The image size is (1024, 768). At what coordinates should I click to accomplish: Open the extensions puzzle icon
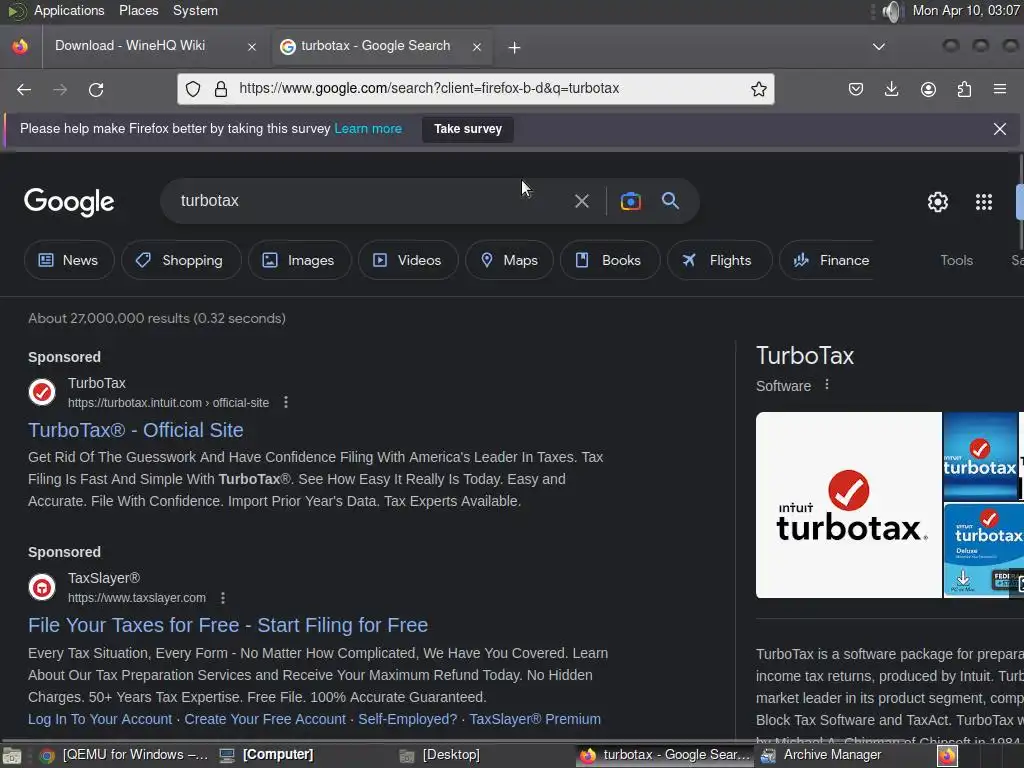tap(964, 89)
